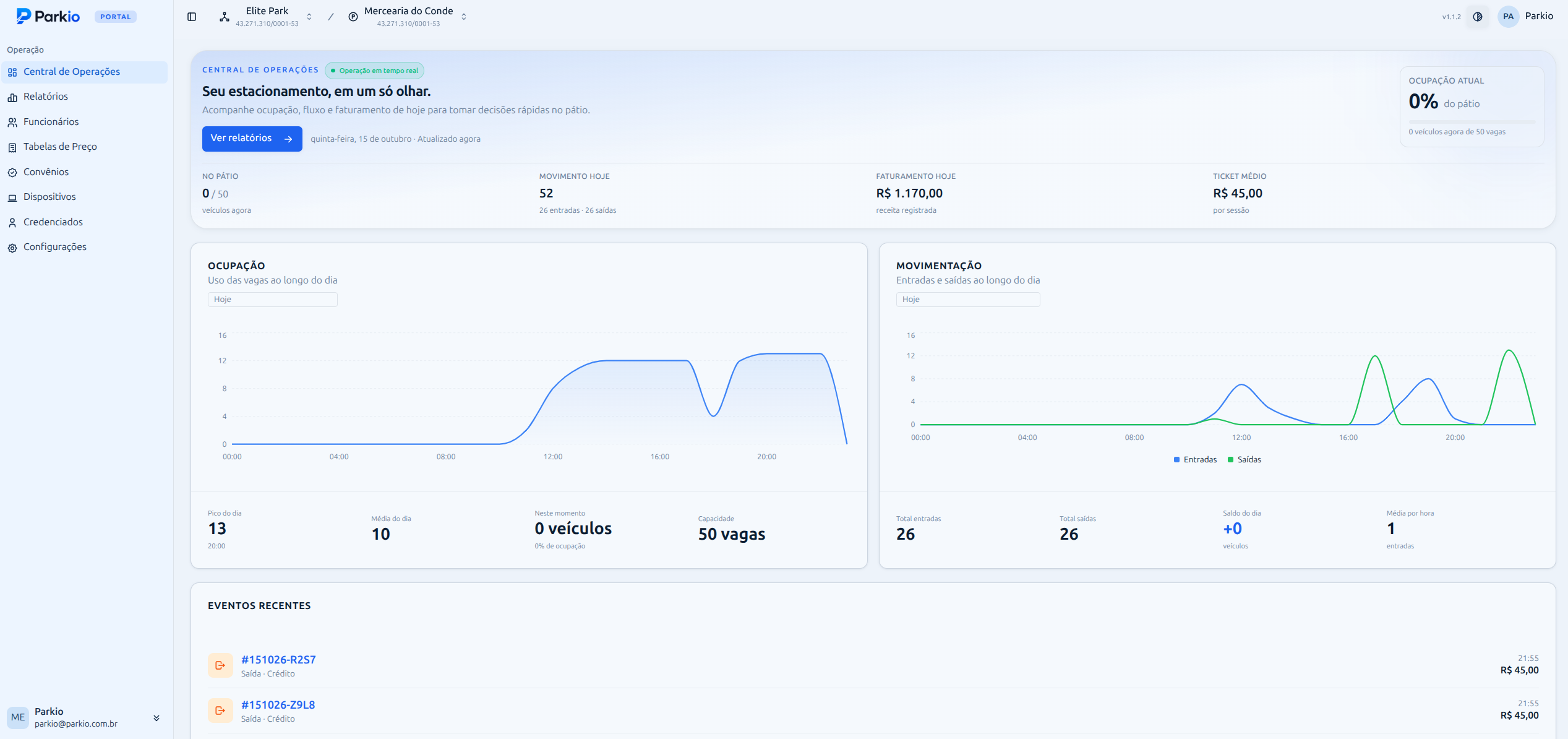The width and height of the screenshot is (1568, 739).
Task: Click the Configurações gear icon
Action: pyautogui.click(x=12, y=248)
